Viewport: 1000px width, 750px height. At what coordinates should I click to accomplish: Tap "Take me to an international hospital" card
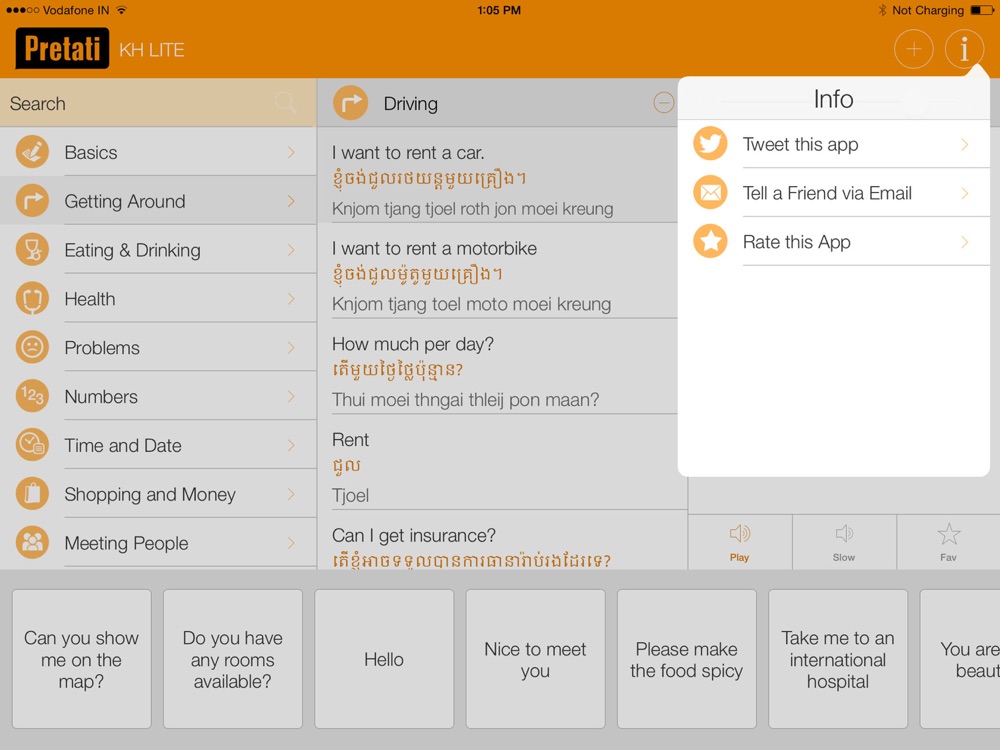838,659
